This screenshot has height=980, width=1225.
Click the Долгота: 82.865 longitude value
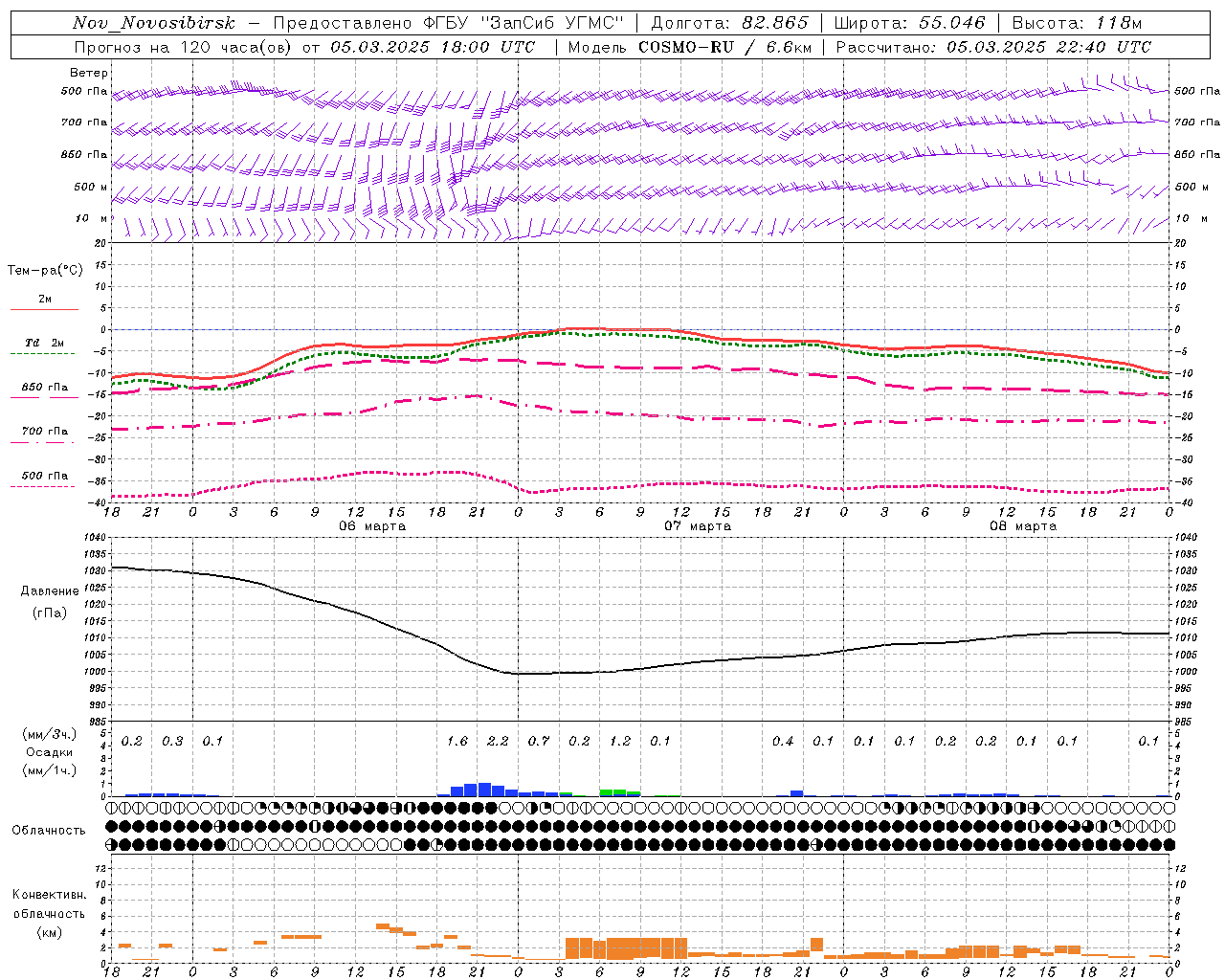[x=729, y=23]
